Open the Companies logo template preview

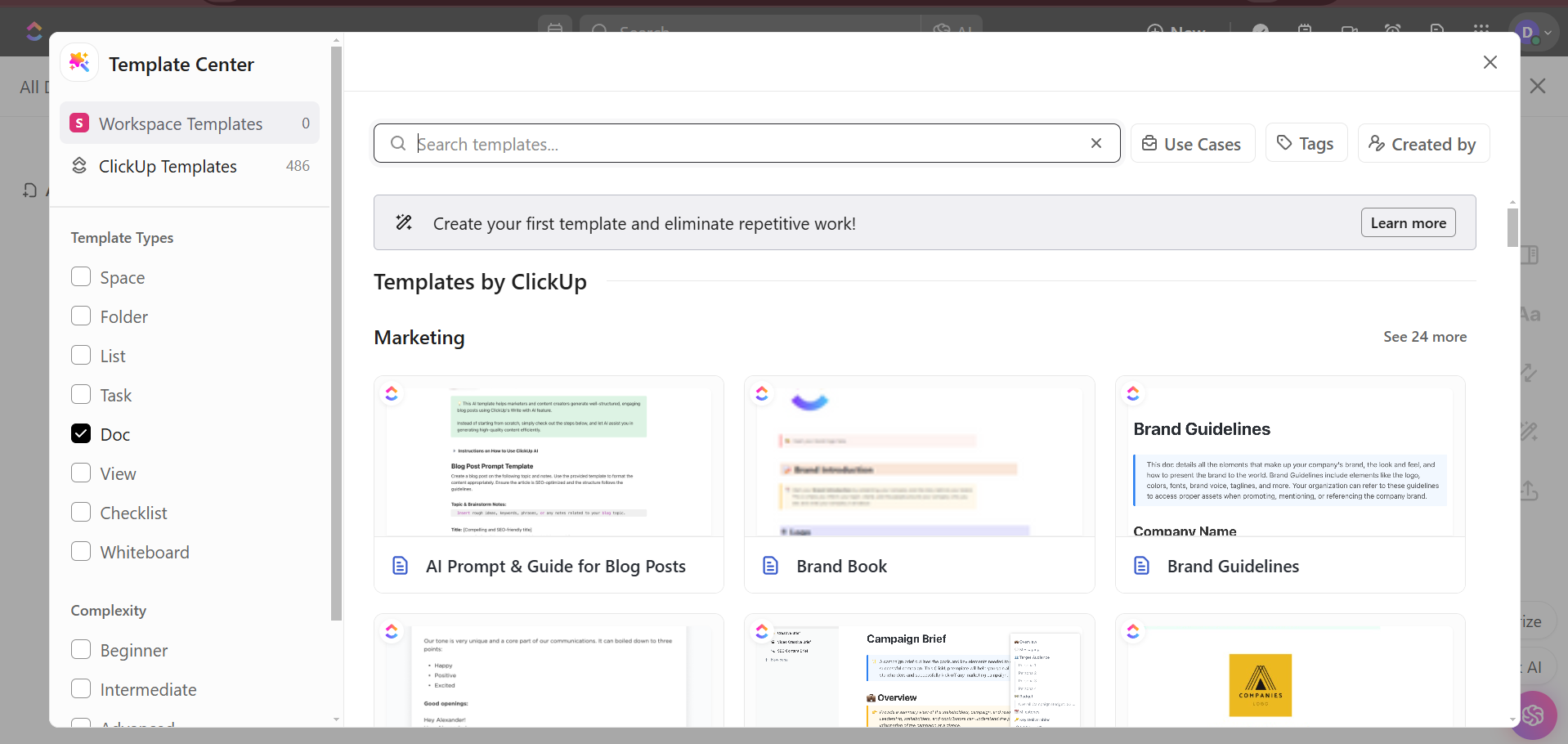point(1290,670)
